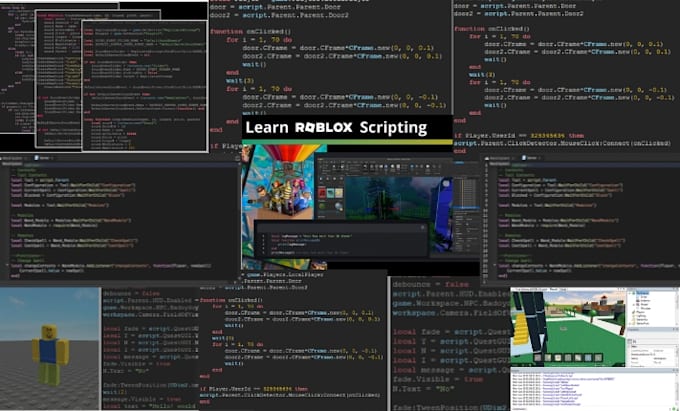
Task: Click the Roblox noob character preview
Action: pos(50,354)
